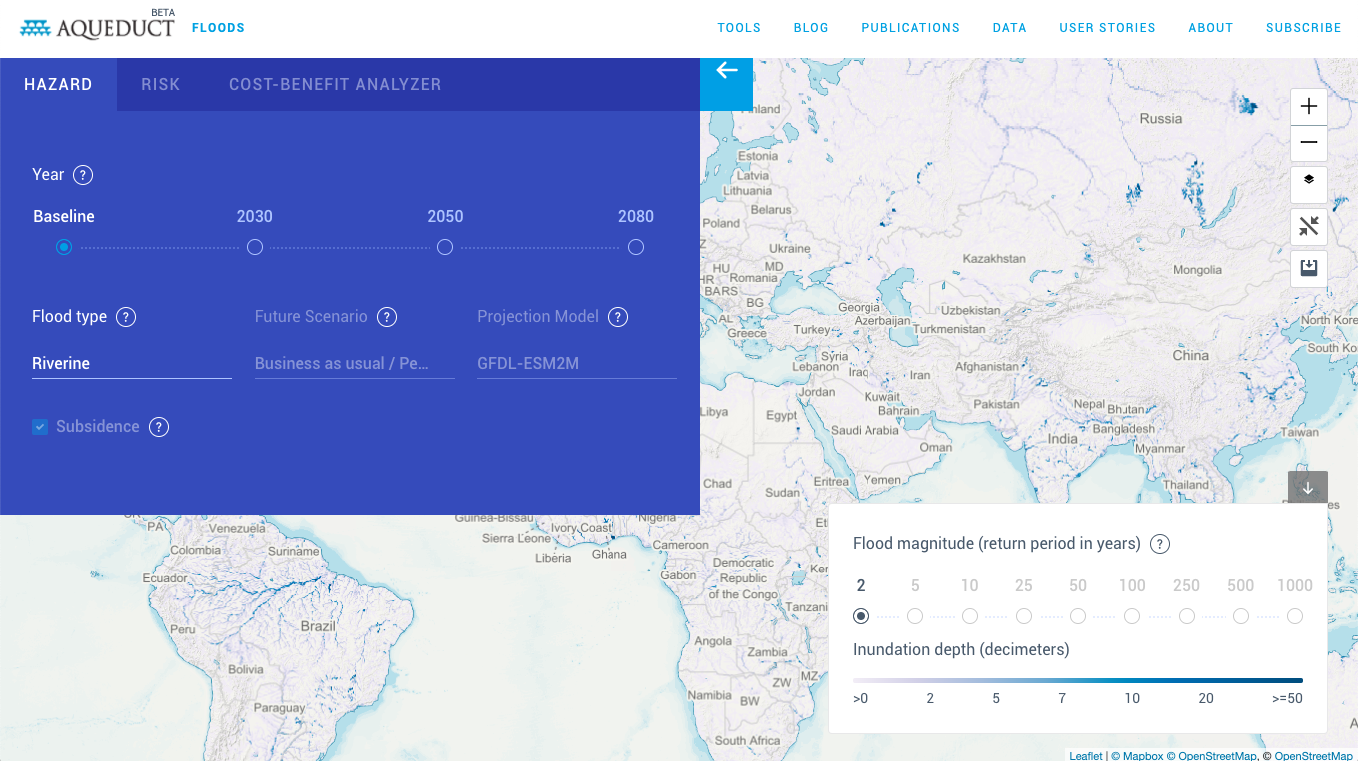The image size is (1358, 761).
Task: Open the GFDL-ESM2M projection model dropdown
Action: 577,364
